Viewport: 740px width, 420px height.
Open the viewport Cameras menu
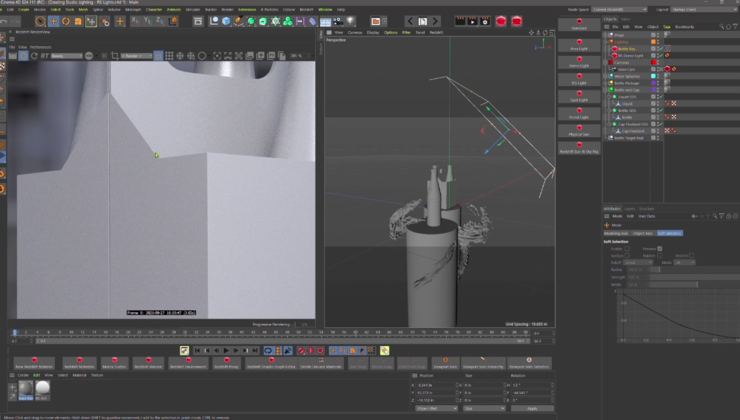point(355,33)
